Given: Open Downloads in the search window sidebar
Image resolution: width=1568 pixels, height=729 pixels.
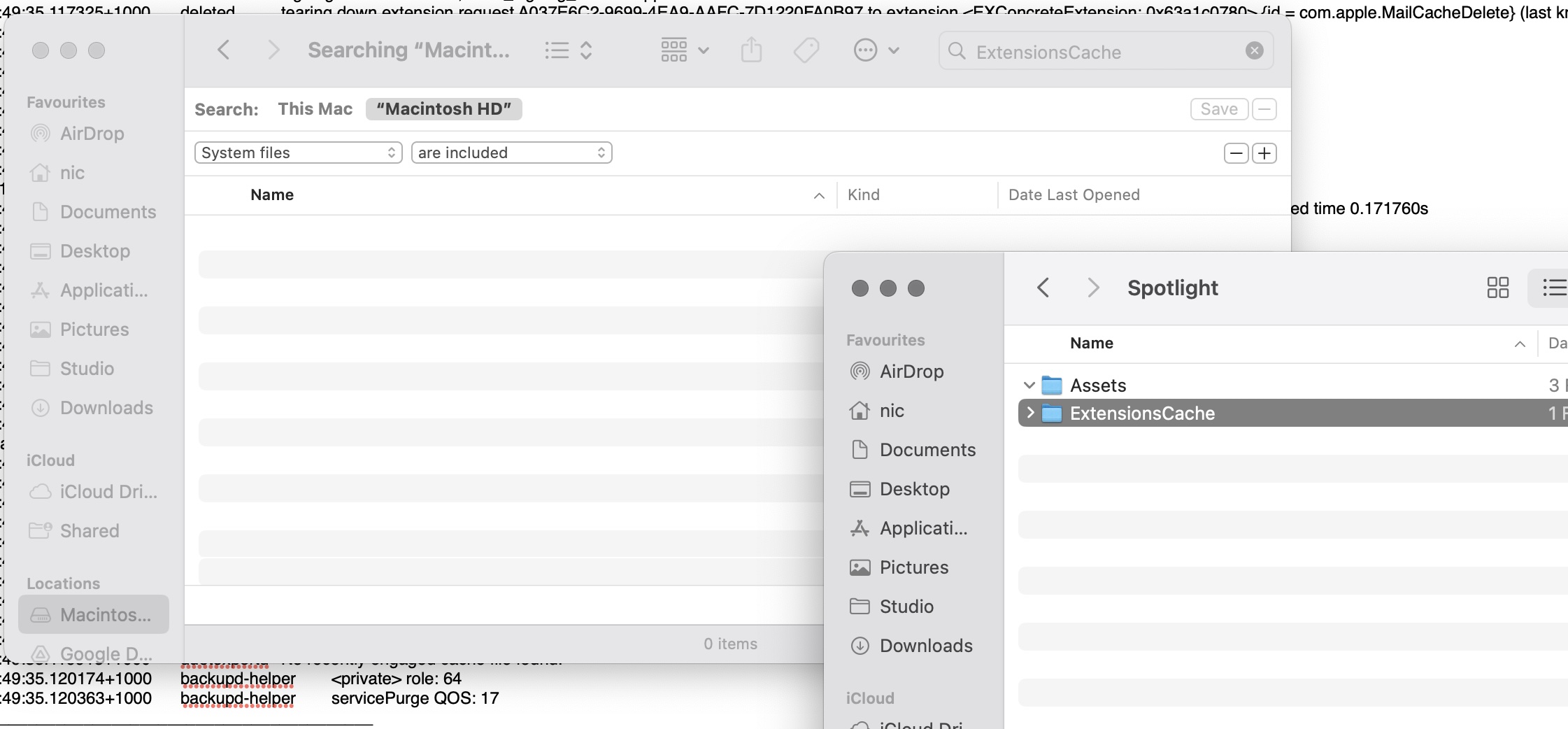Looking at the screenshot, I should (x=92, y=408).
